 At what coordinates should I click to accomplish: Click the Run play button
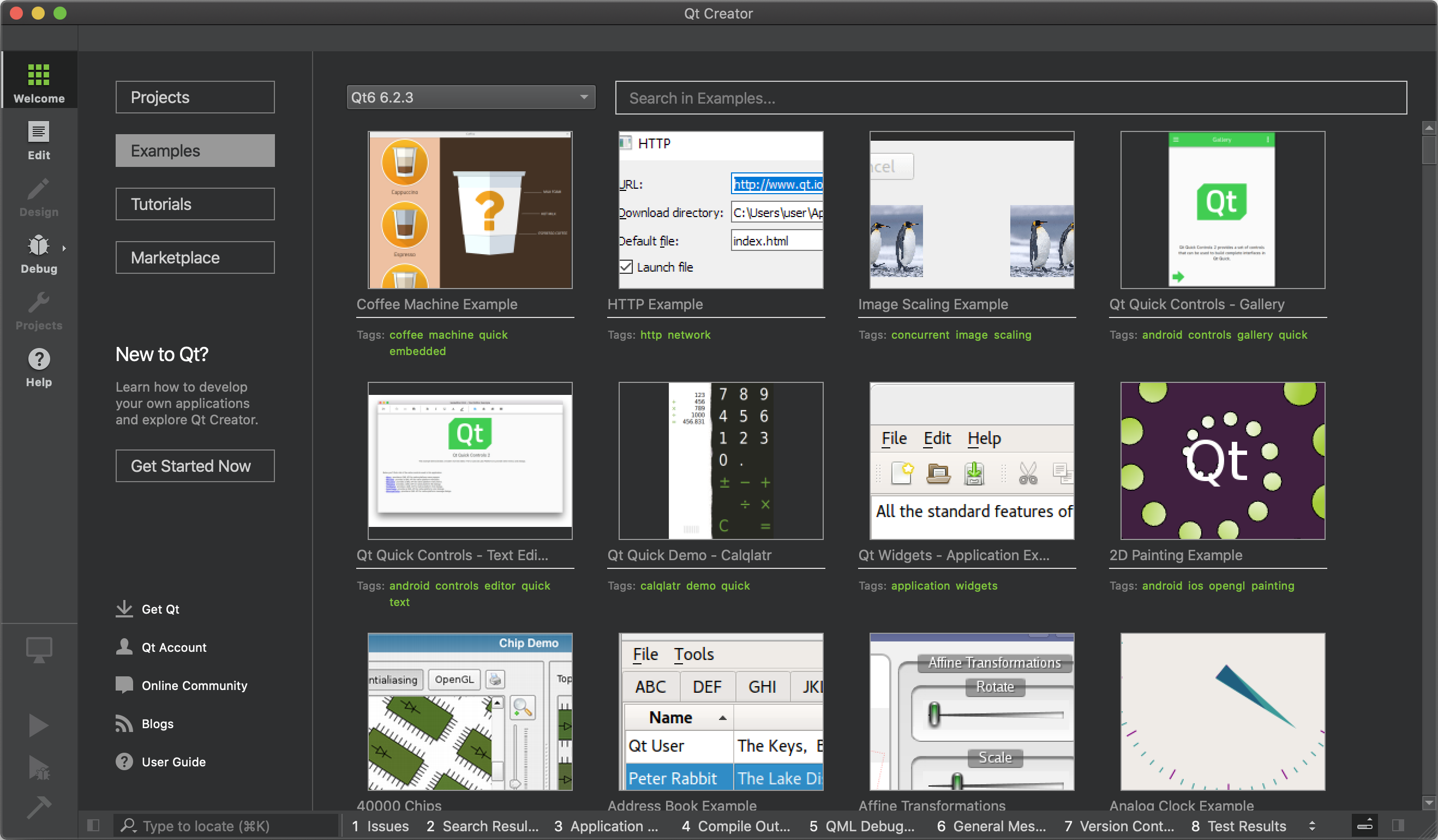(x=39, y=725)
